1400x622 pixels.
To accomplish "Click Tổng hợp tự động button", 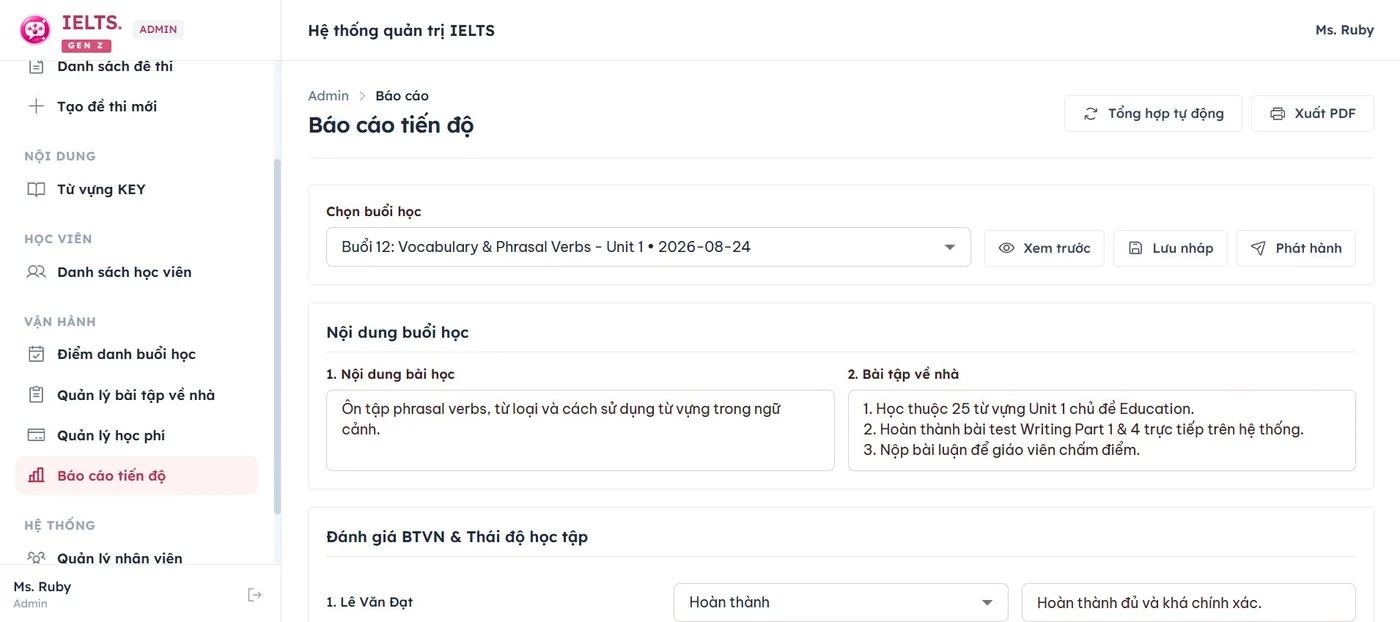I will pos(1153,114).
